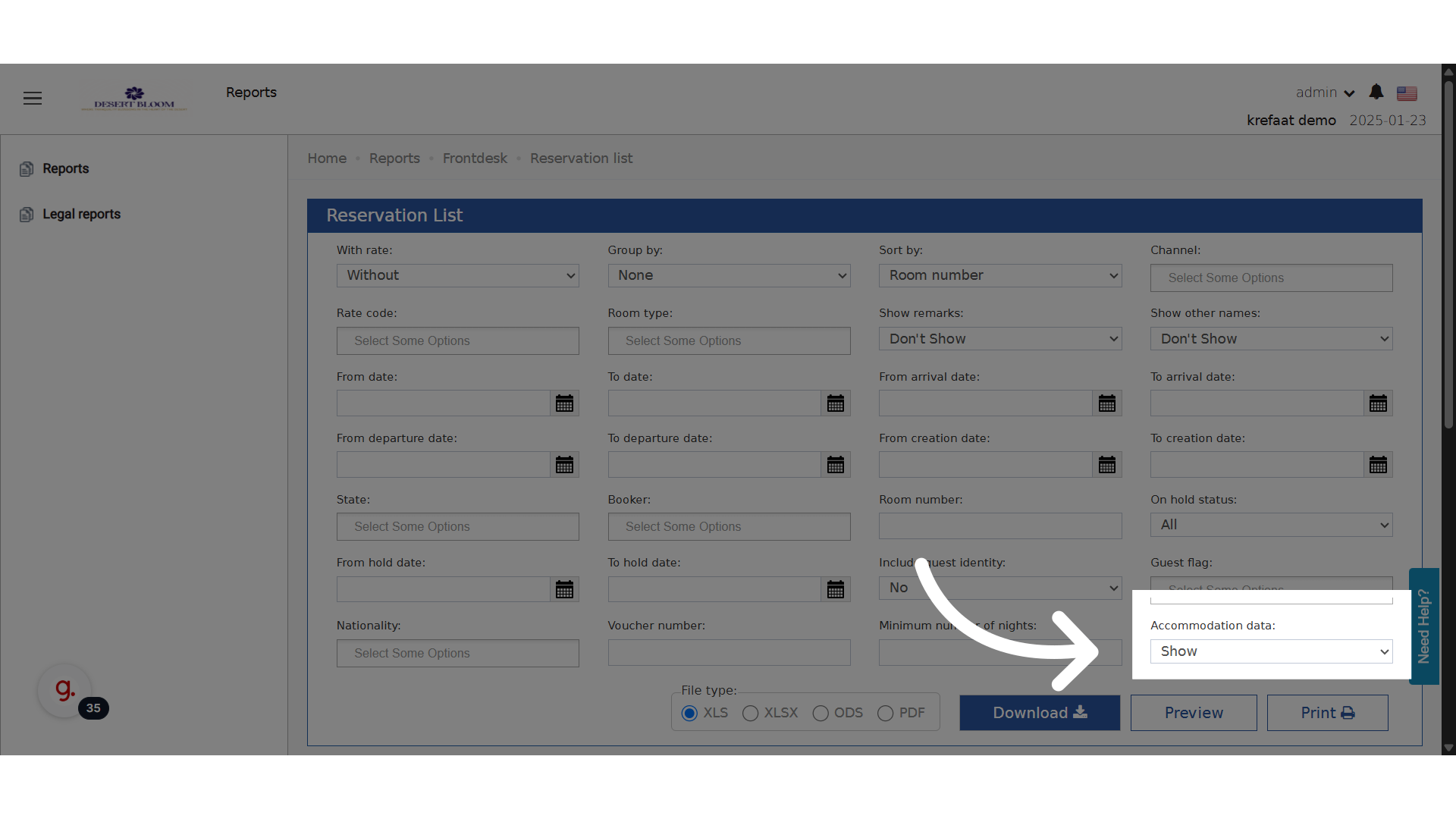This screenshot has width=1456, height=819.
Task: Open the On hold status dropdown
Action: pyautogui.click(x=1272, y=525)
